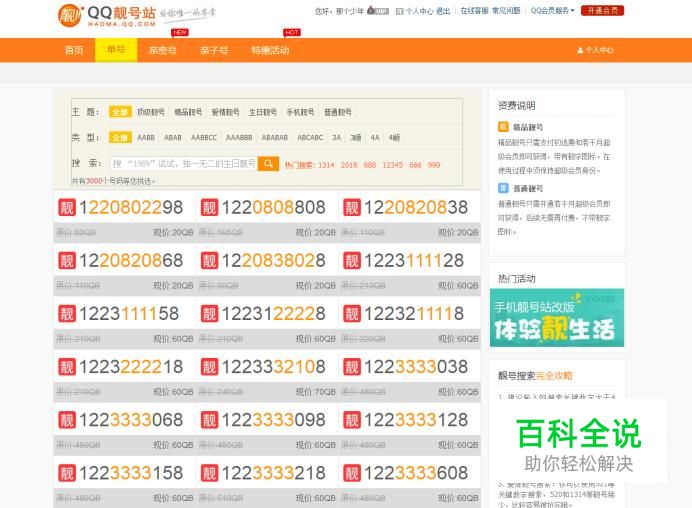Click the 靓 badge beside number 1220808808
692x508 pixels.
(210, 207)
